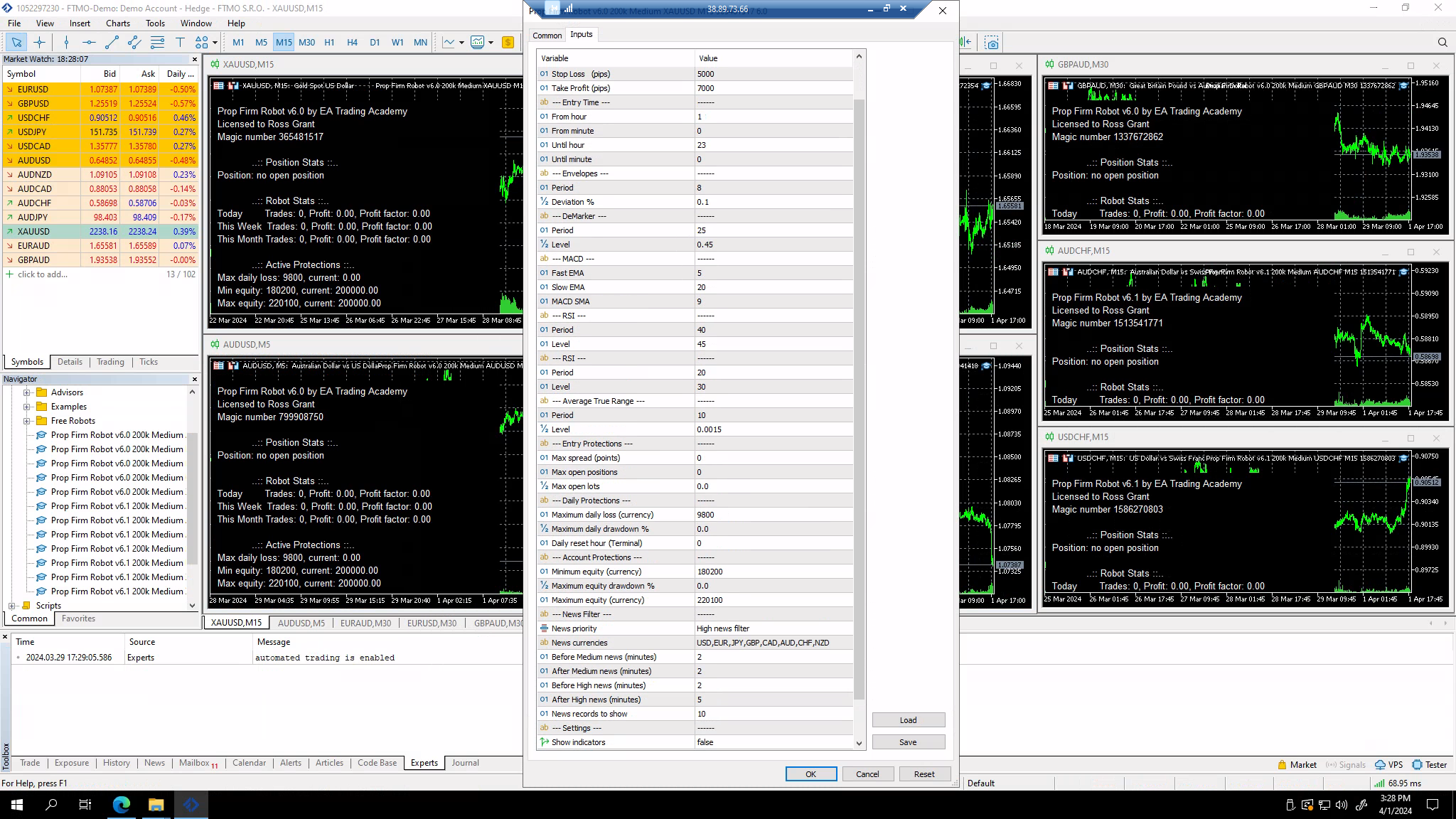The image size is (1456, 819).
Task: Switch chart to M1 timeframe
Action: click(238, 42)
